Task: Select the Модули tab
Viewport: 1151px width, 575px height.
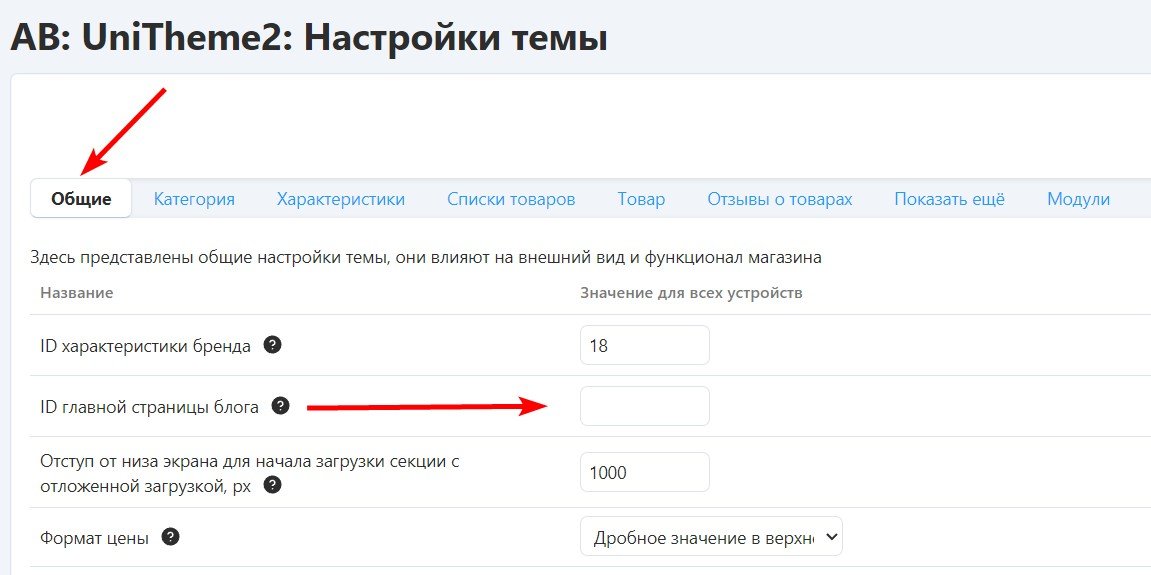Action: pyautogui.click(x=1078, y=199)
